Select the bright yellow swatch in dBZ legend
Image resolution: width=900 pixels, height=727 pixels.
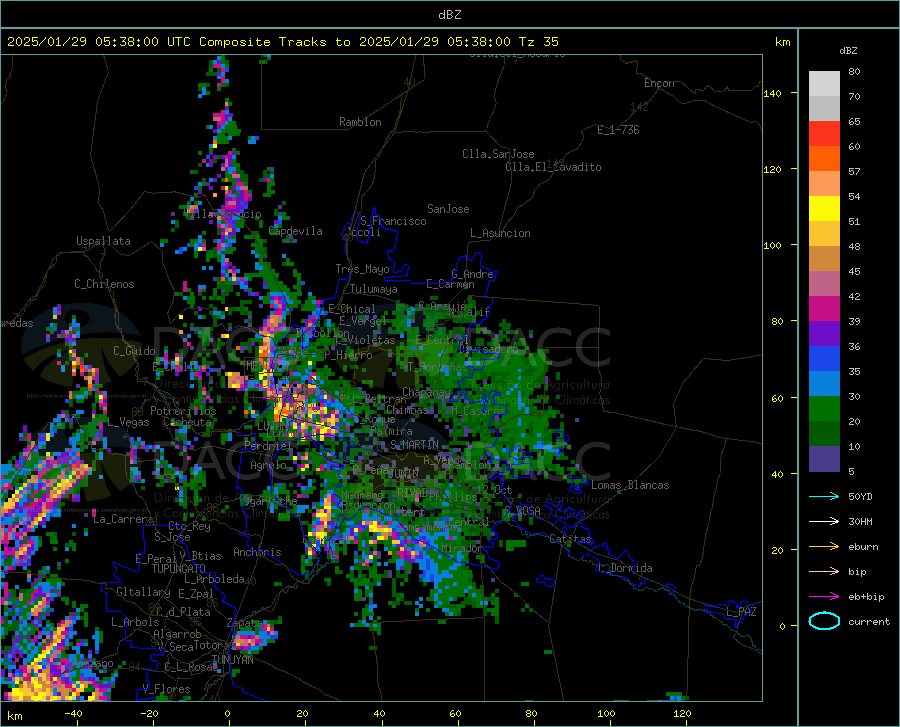pos(824,209)
